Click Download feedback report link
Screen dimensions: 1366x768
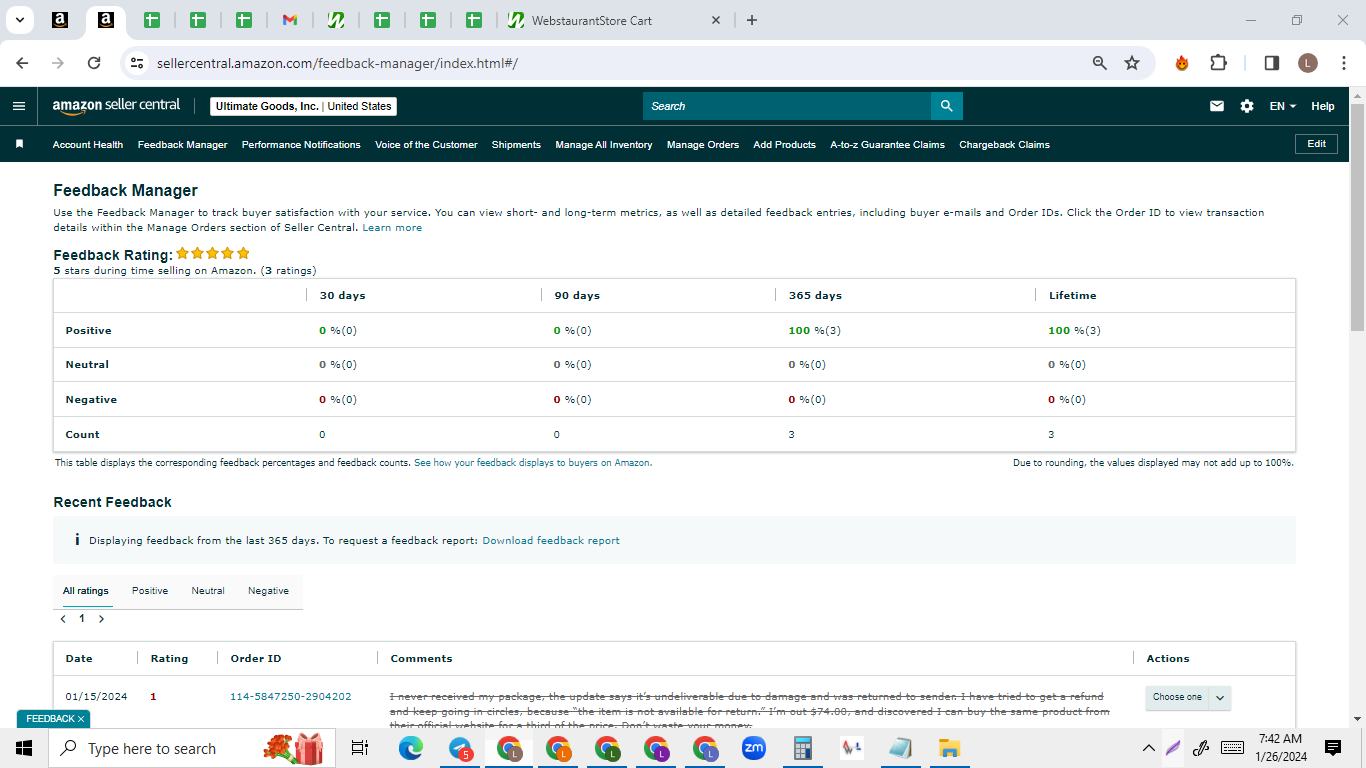pos(551,541)
